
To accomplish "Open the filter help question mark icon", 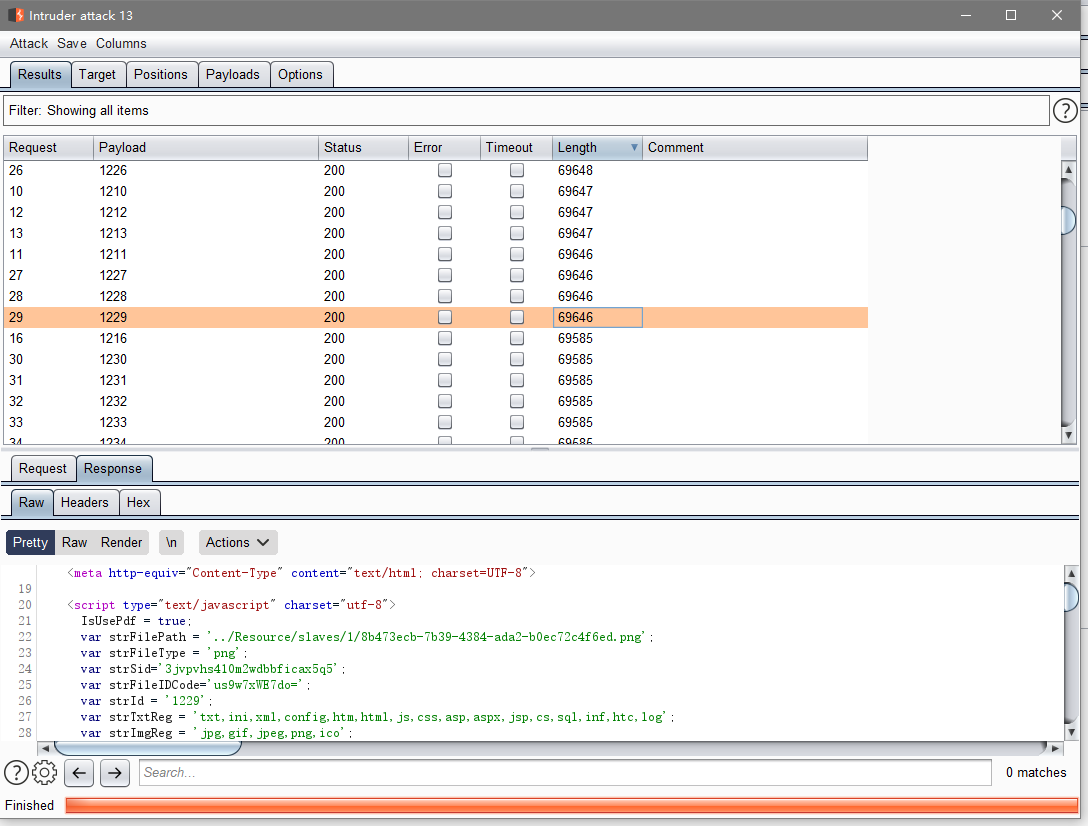I will (x=1066, y=111).
